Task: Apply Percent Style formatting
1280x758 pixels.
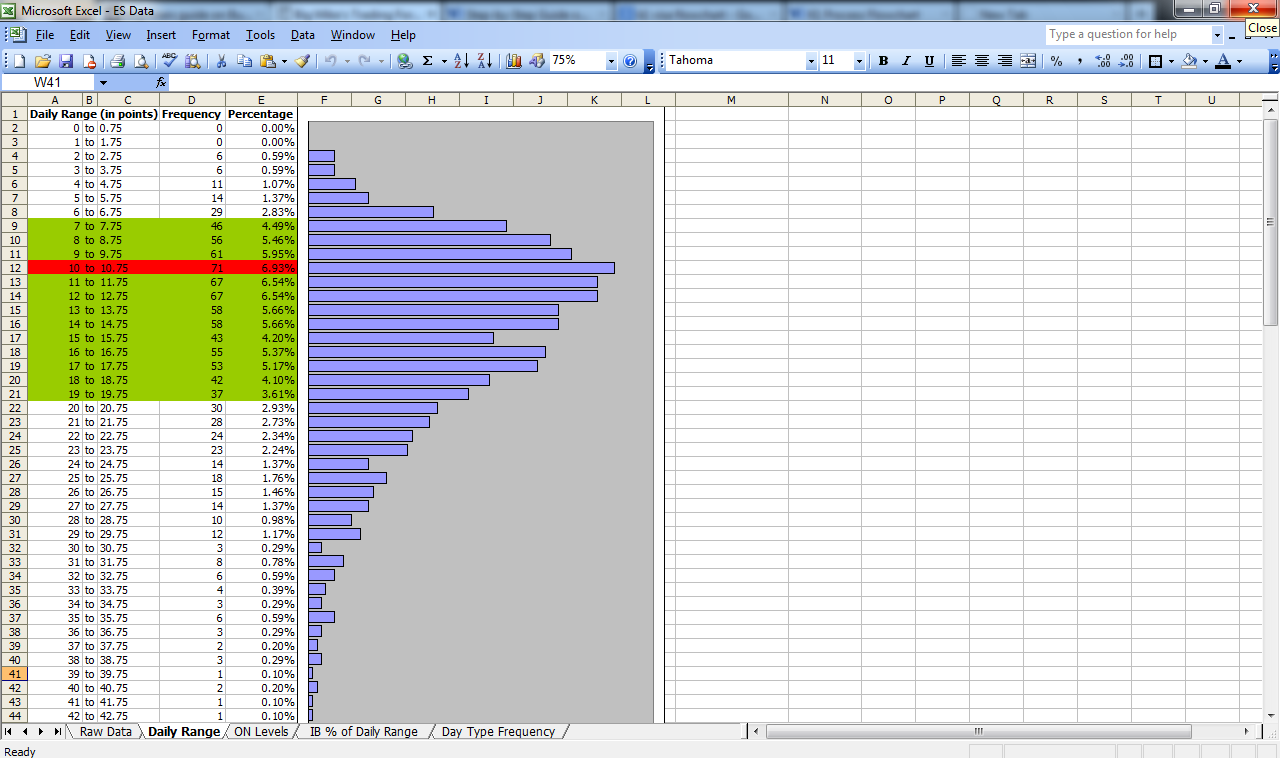Action: click(x=1057, y=61)
